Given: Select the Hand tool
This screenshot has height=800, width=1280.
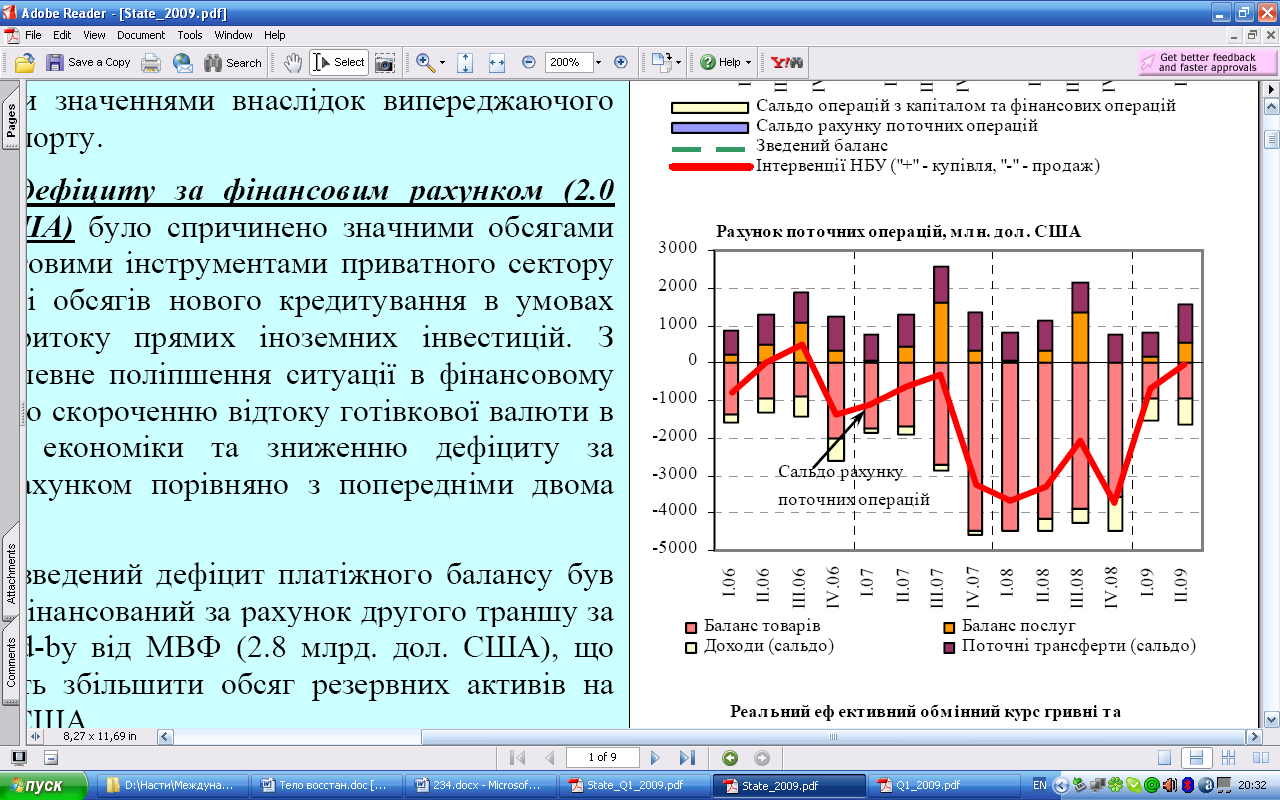Looking at the screenshot, I should (293, 62).
